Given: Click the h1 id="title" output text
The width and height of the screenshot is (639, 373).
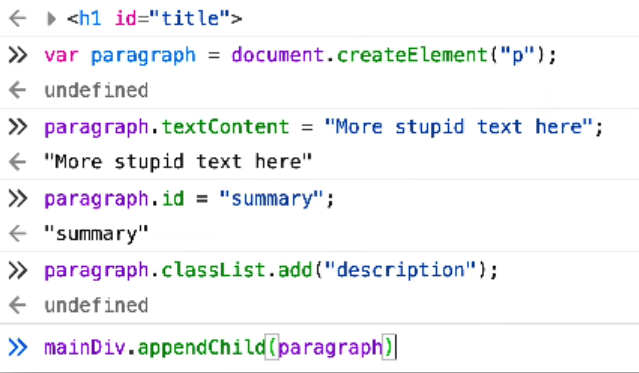Looking at the screenshot, I should click(x=155, y=19).
